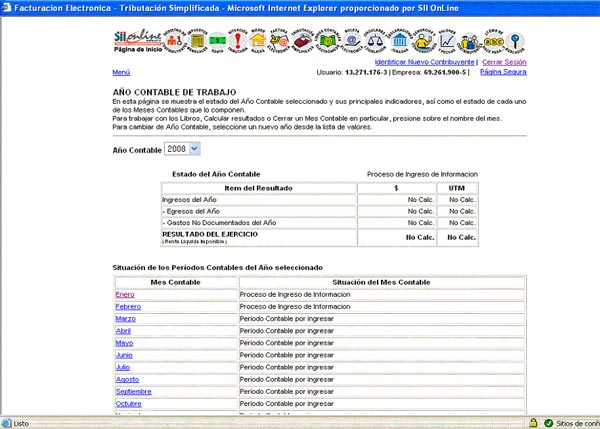Click the green check trusted sites icon
This screenshot has height=429, width=600.
[549, 423]
